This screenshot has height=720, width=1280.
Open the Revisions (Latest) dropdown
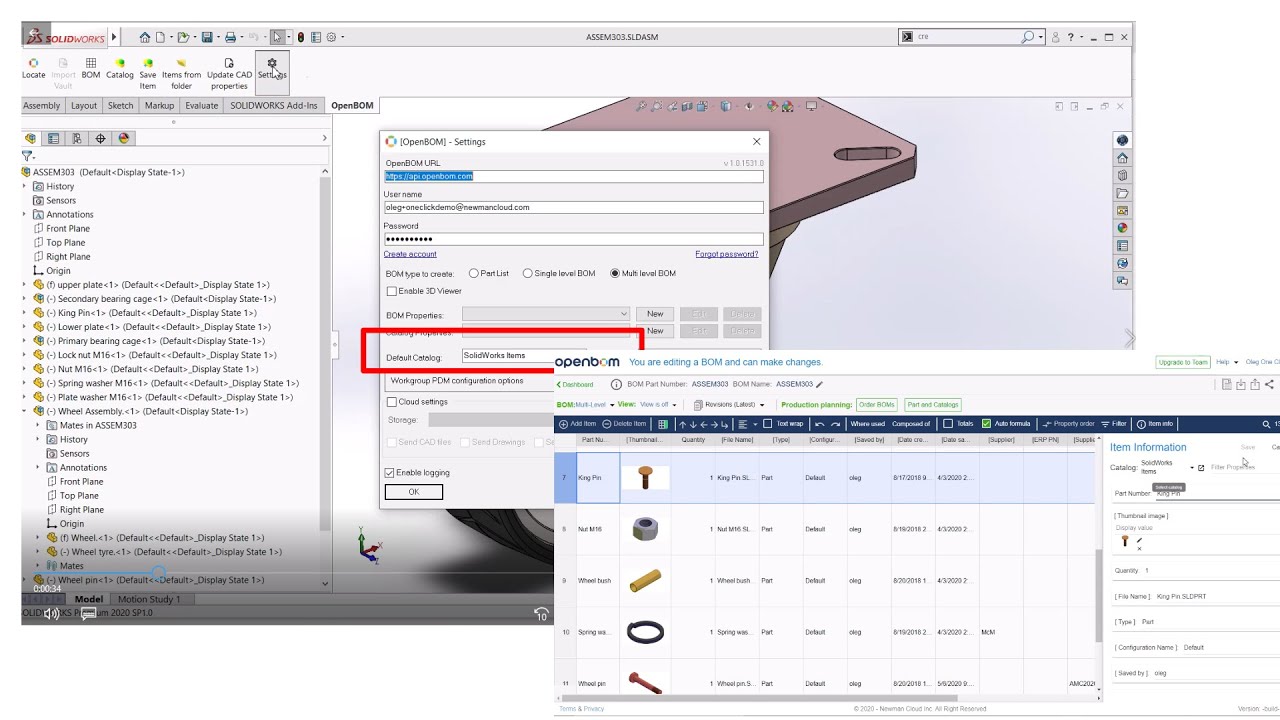point(728,405)
